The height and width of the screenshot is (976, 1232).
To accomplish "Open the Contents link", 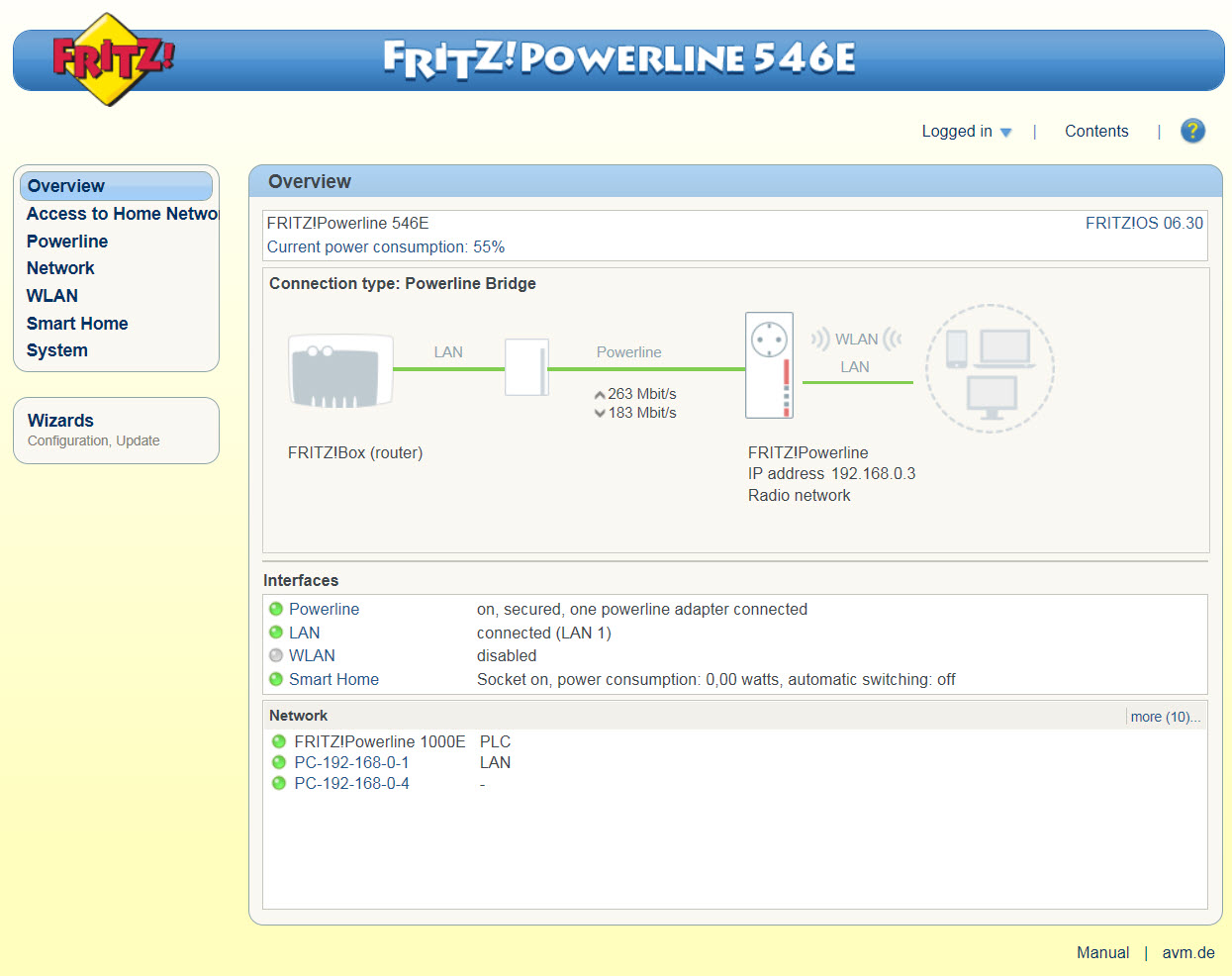I will (1096, 131).
